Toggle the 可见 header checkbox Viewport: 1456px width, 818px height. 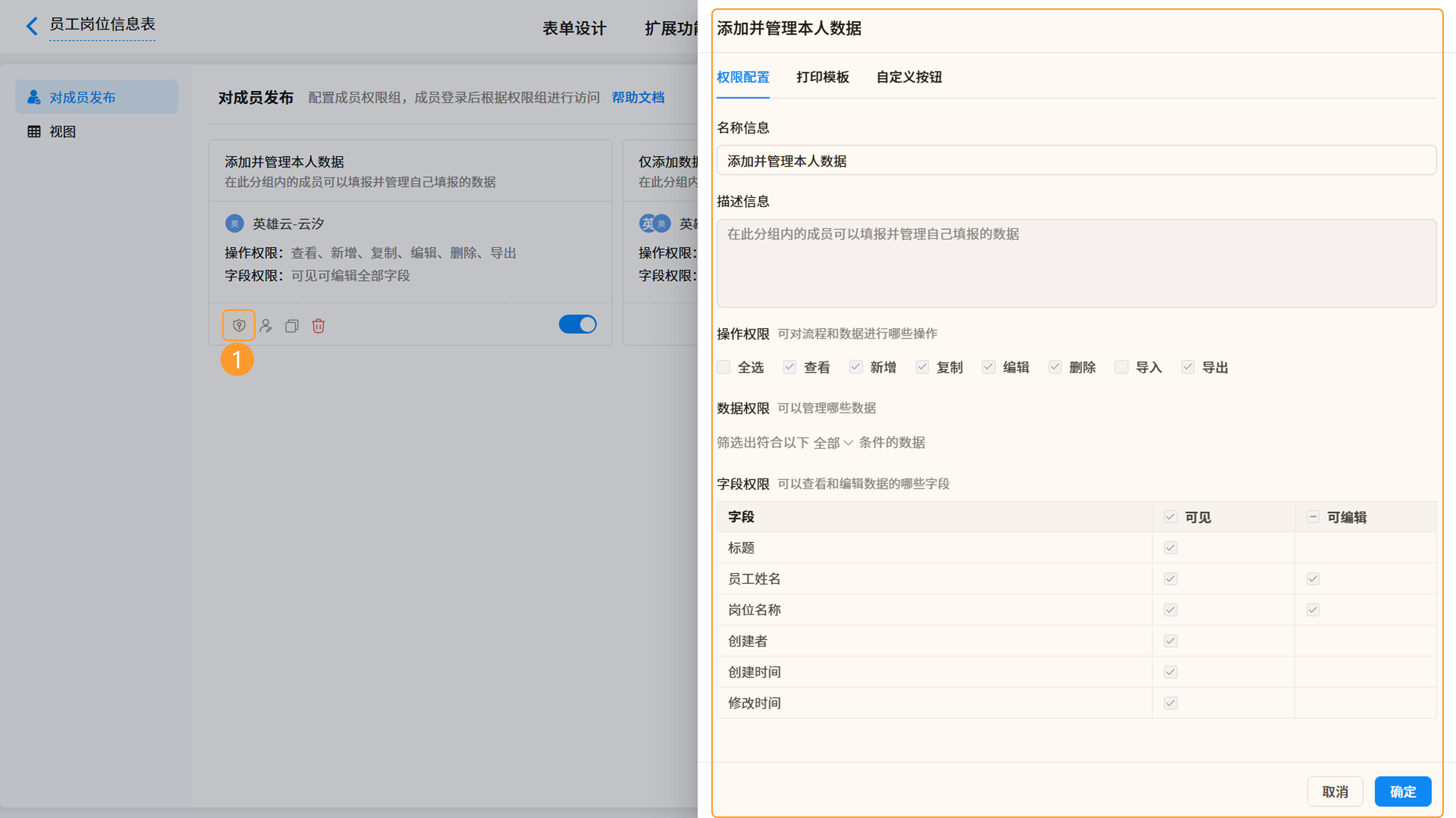pyautogui.click(x=1170, y=517)
